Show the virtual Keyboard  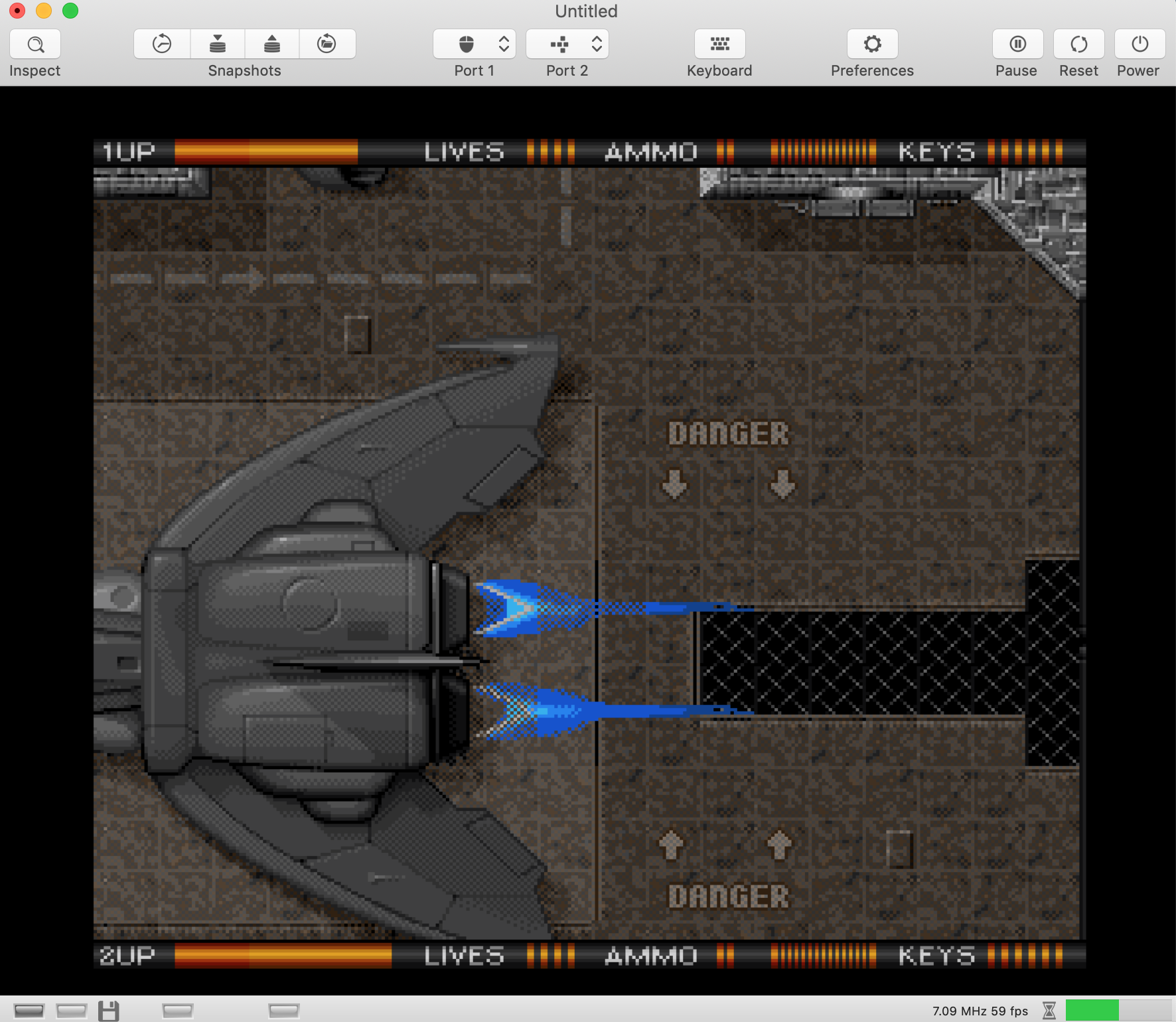tap(719, 44)
